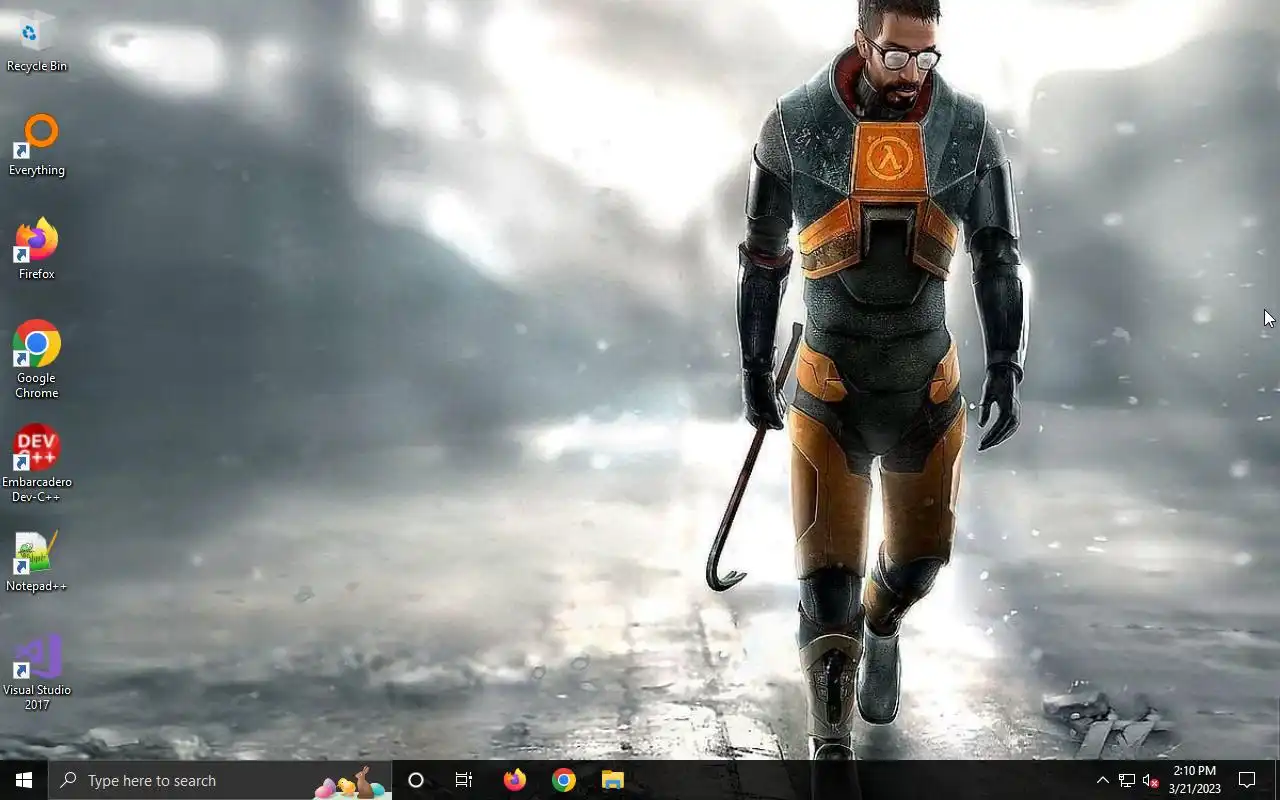Select the Notepad++ desktop shortcut
Screen dimensions: 1280x800
point(37,562)
